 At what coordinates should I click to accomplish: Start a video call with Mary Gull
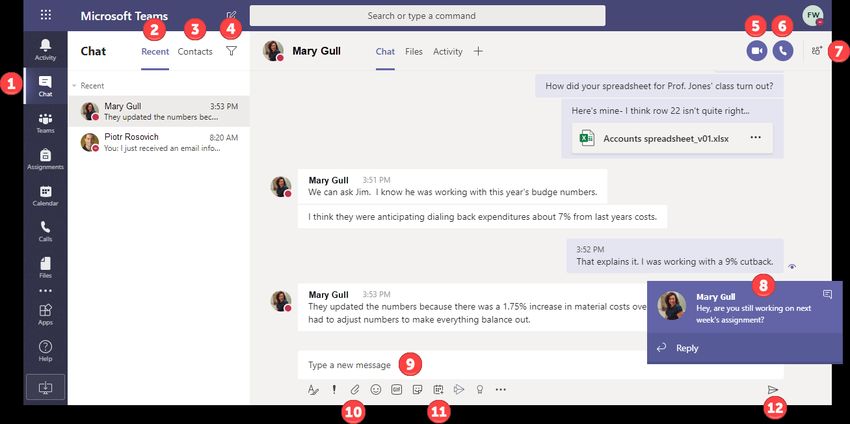[757, 50]
